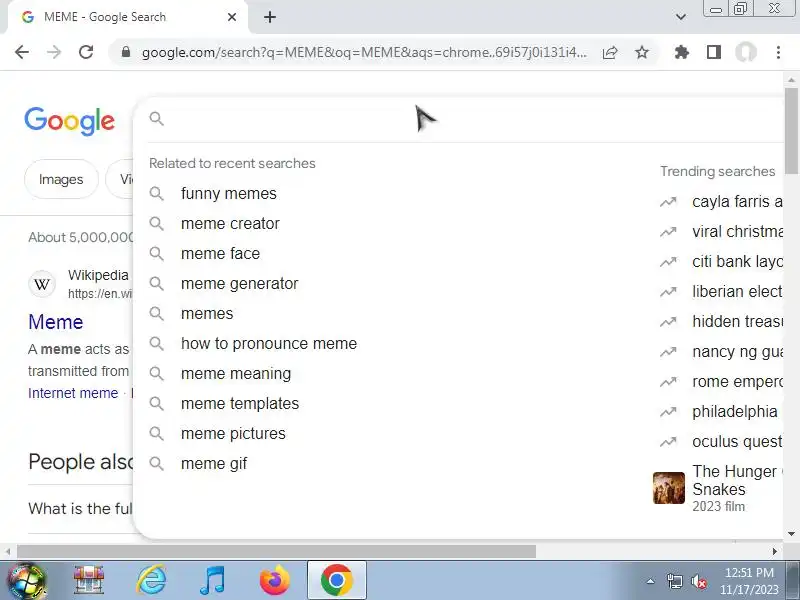Click The Hunger Games film thumbnail
800x600 pixels.
tap(669, 488)
